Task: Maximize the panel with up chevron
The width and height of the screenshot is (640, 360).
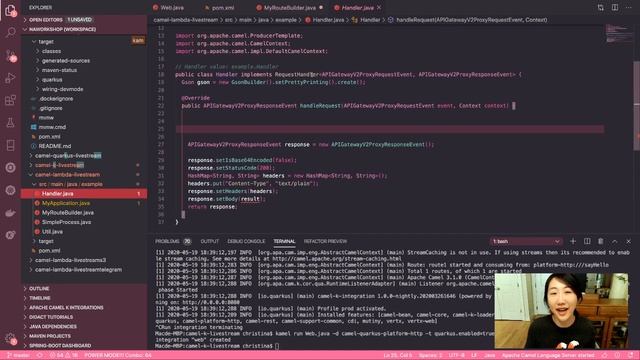Action: (615, 241)
